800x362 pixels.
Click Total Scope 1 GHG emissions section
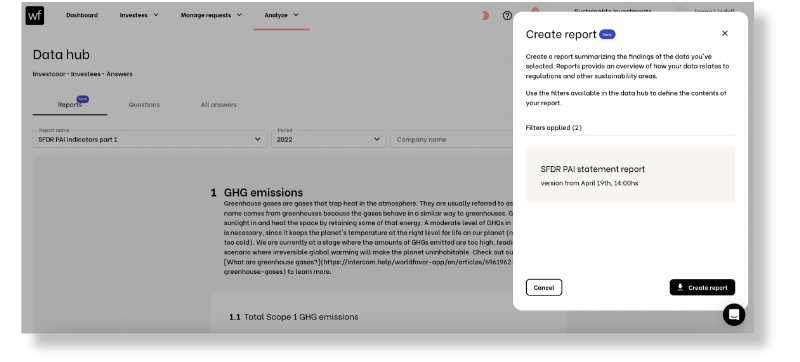click(x=301, y=317)
